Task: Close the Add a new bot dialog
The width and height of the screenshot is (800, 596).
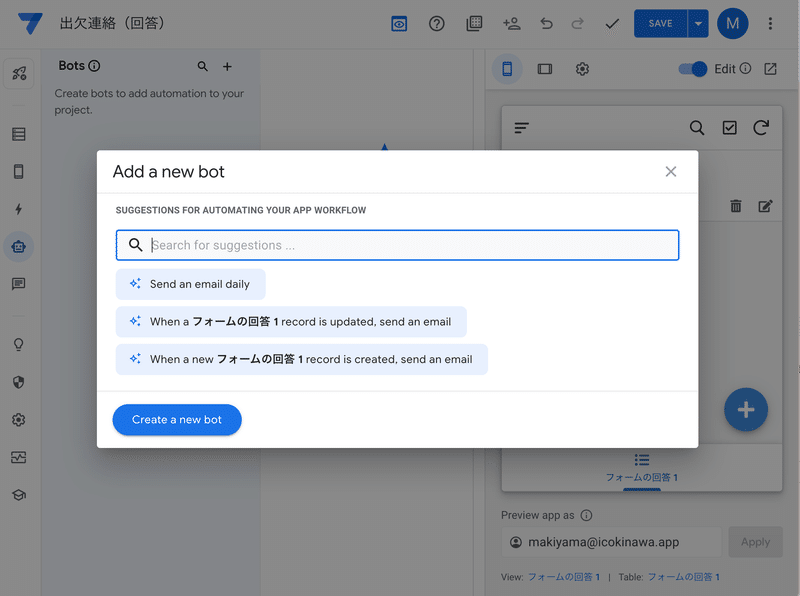Action: click(671, 172)
